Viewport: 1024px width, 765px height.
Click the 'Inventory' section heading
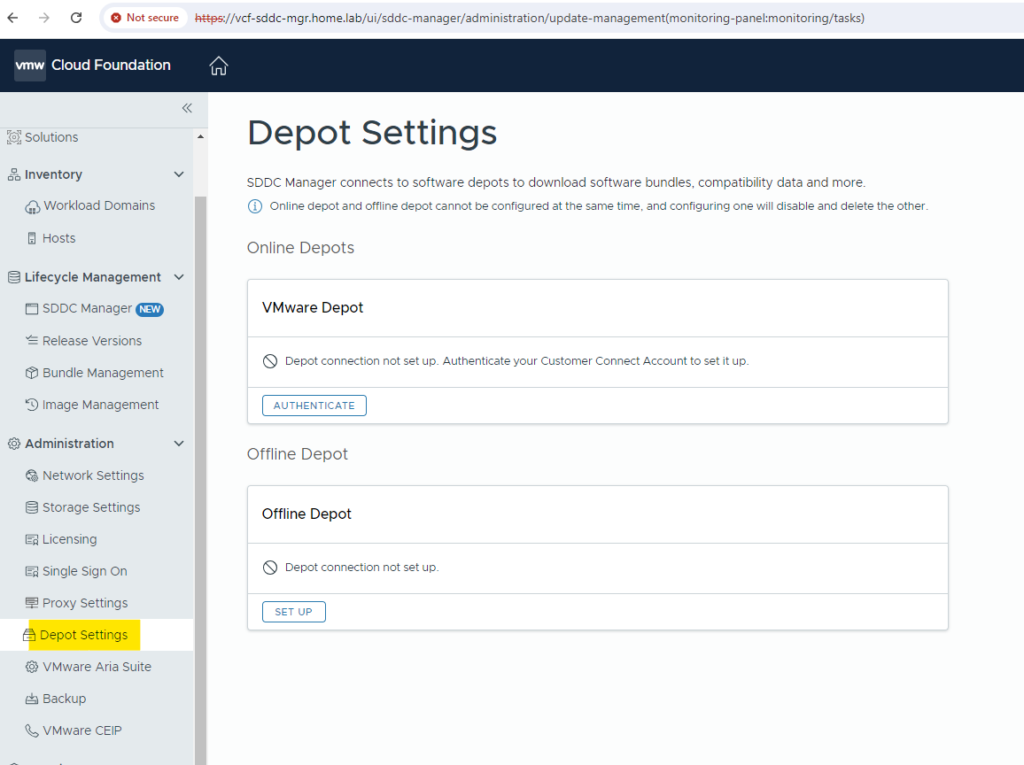pyautogui.click(x=54, y=174)
